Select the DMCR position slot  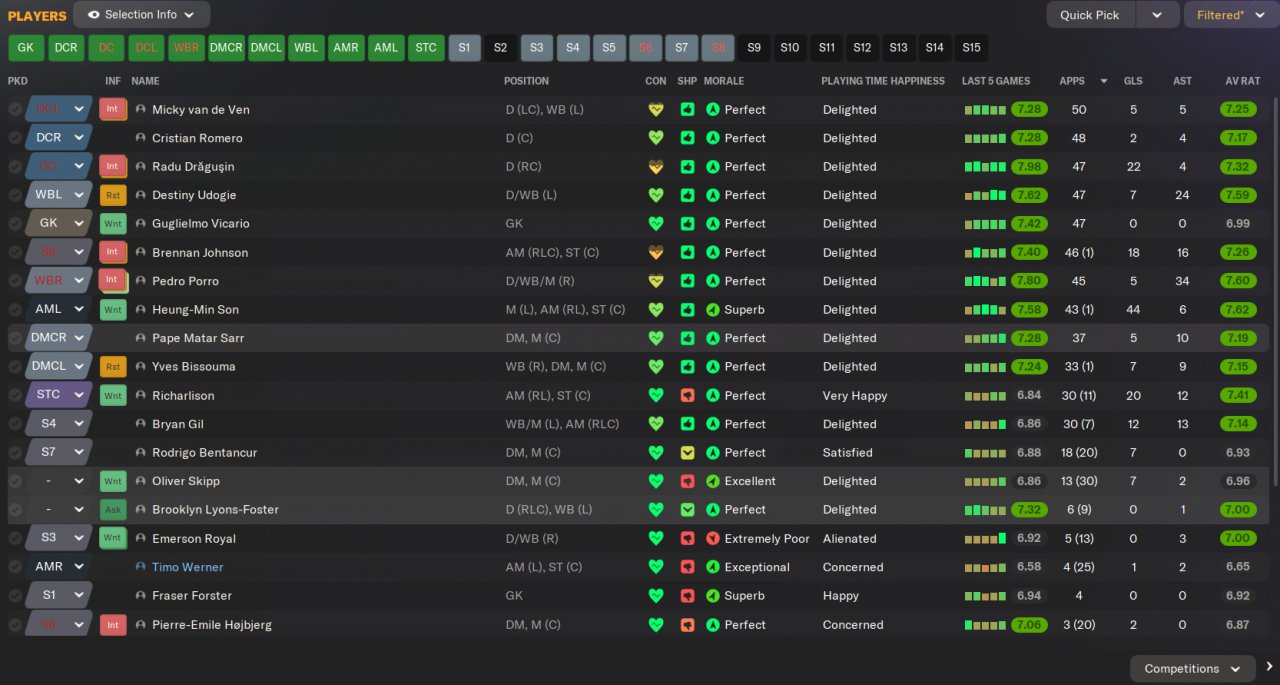(x=227, y=47)
